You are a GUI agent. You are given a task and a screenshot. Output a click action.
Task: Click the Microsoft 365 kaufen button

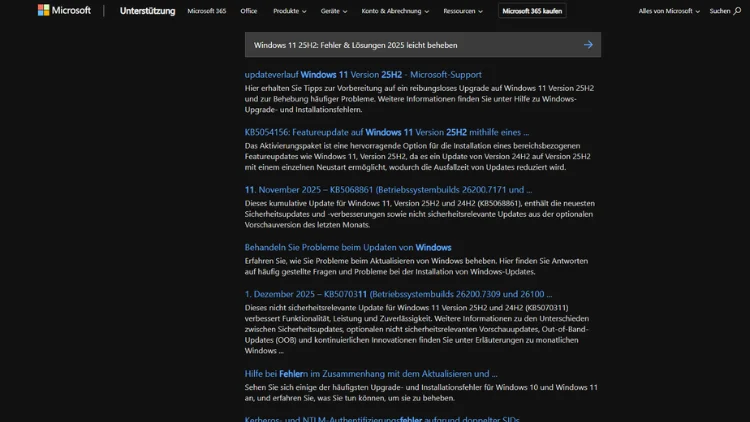532,11
